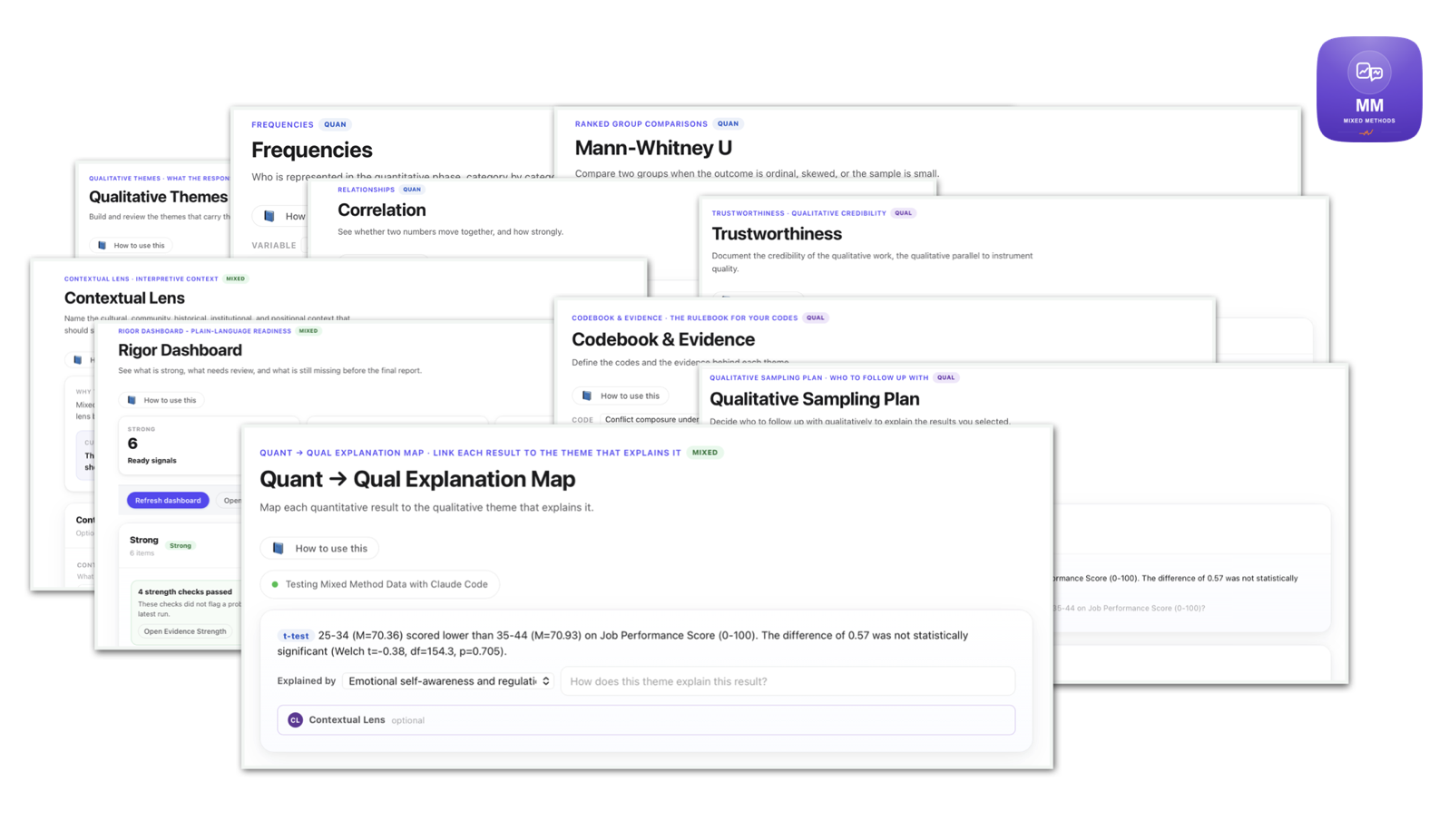Click the Open Evidence Strength button

[185, 631]
